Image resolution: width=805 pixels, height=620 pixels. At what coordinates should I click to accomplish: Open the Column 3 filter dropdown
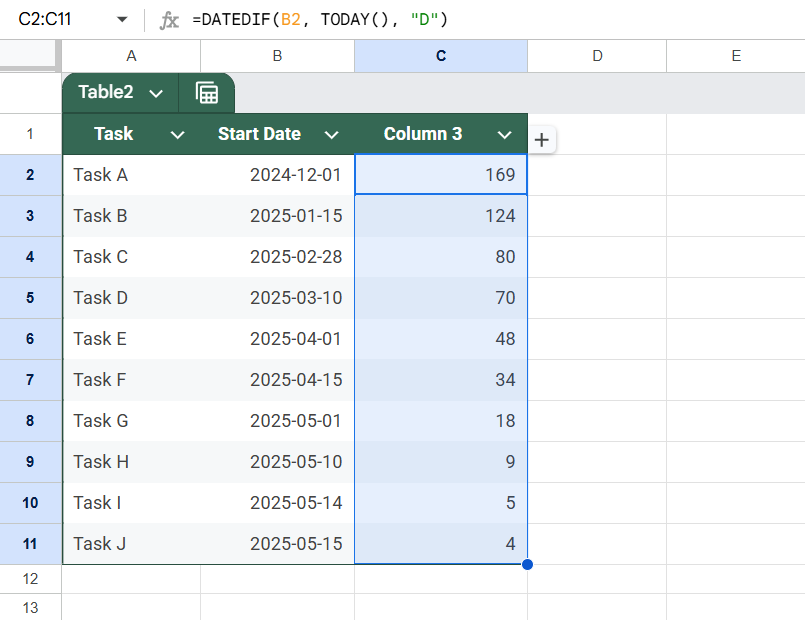click(x=505, y=135)
